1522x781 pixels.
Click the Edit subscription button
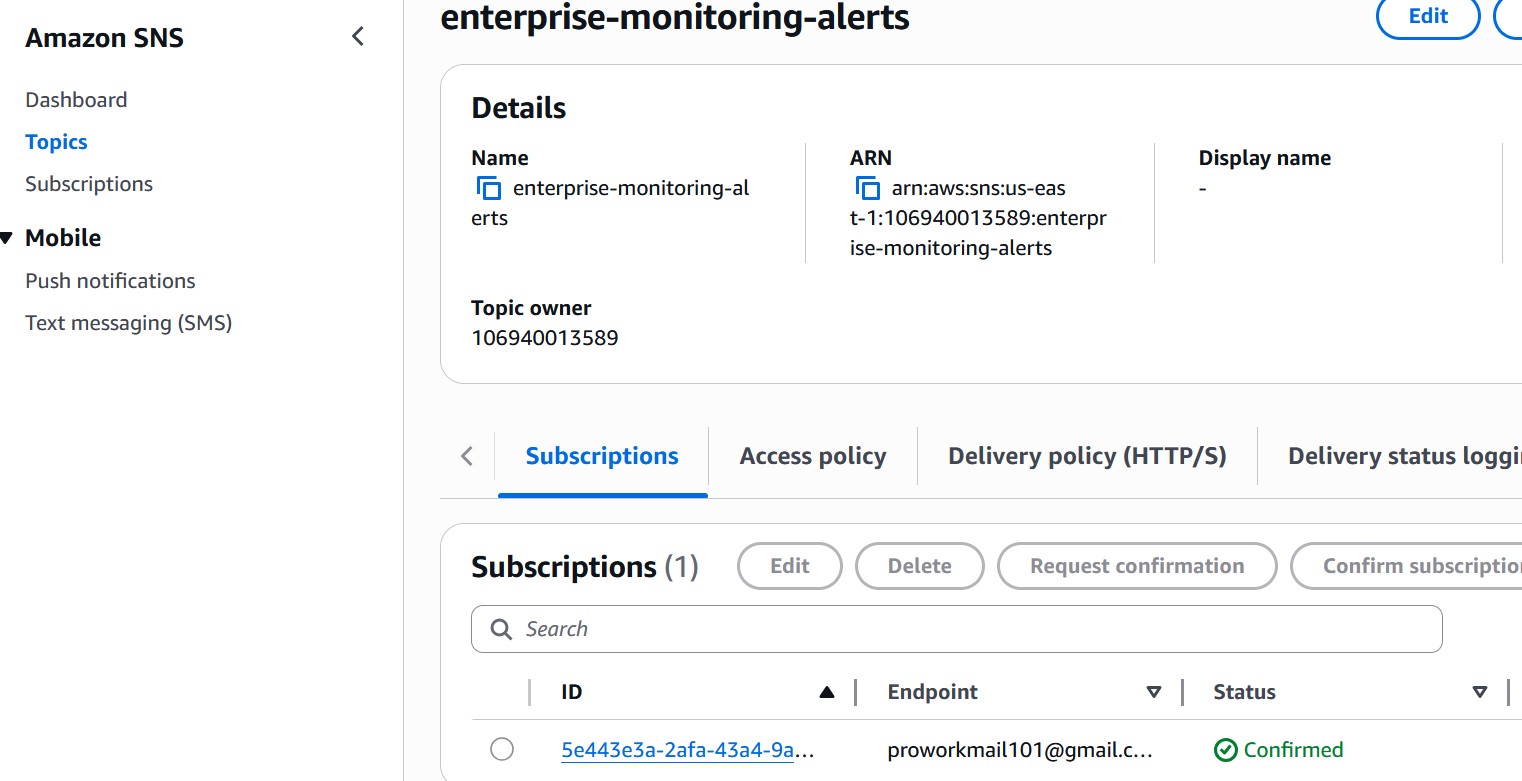pyautogui.click(x=790, y=566)
